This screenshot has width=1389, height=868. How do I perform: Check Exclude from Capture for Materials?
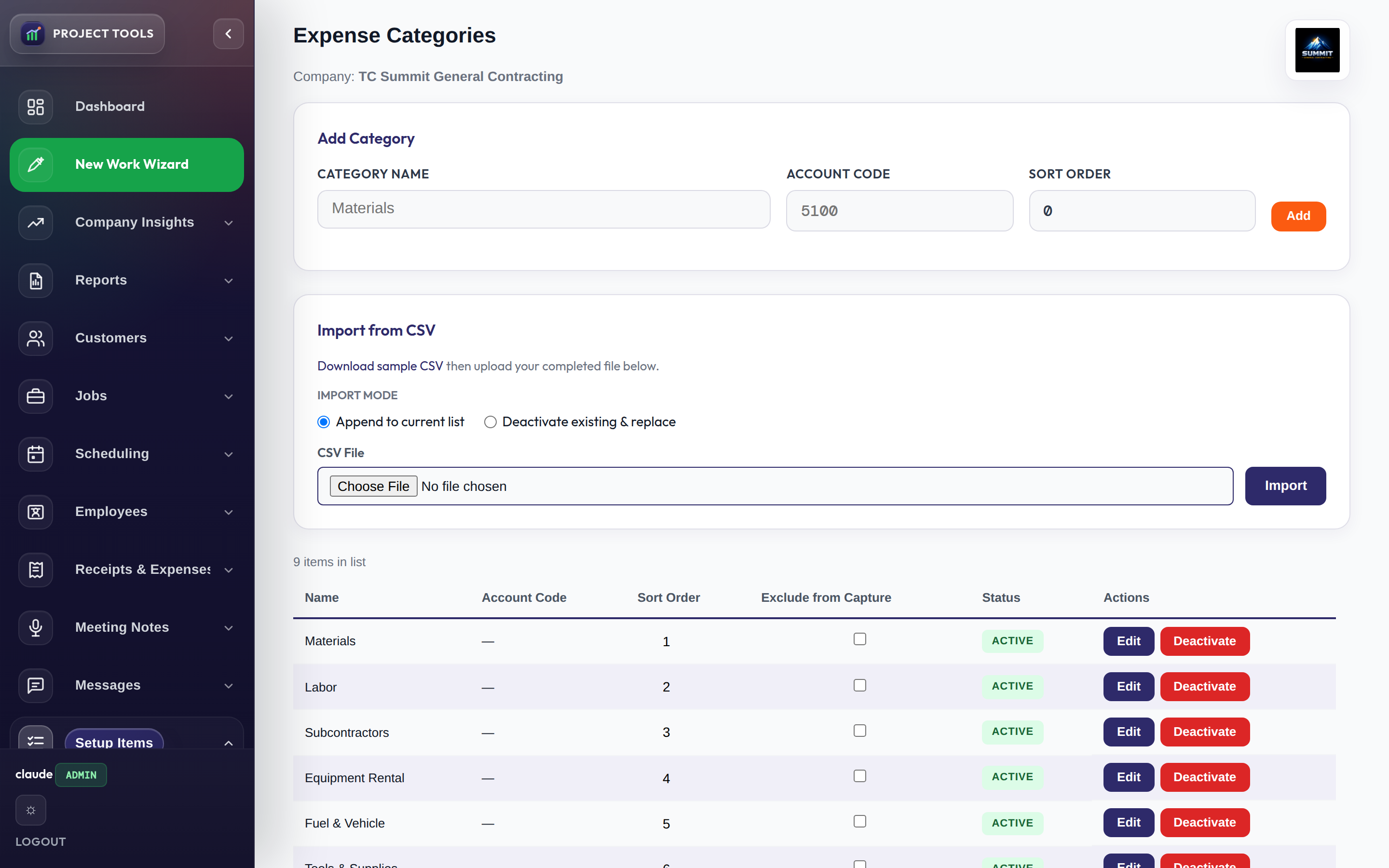tap(859, 639)
